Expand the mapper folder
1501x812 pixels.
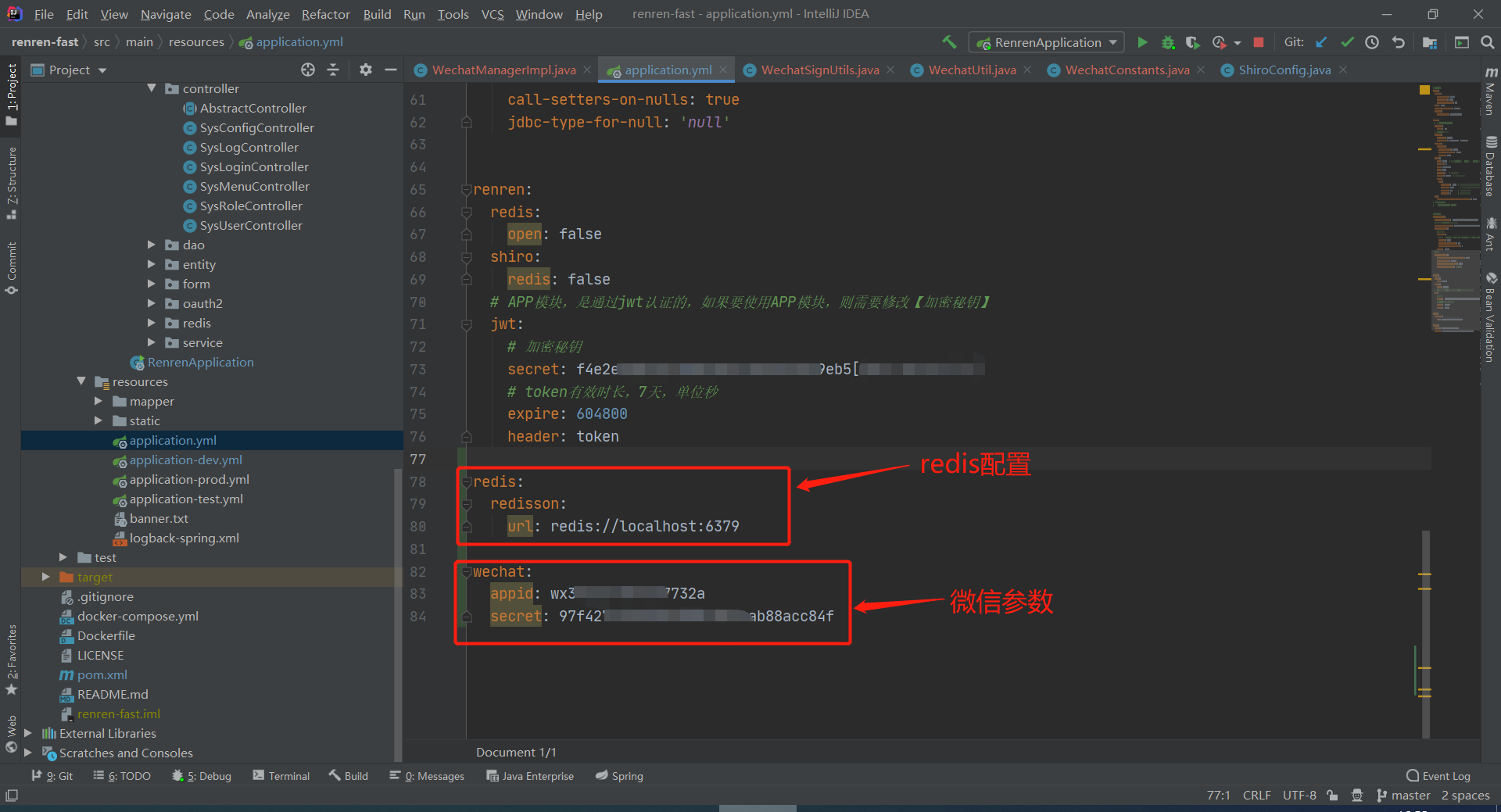coord(99,401)
